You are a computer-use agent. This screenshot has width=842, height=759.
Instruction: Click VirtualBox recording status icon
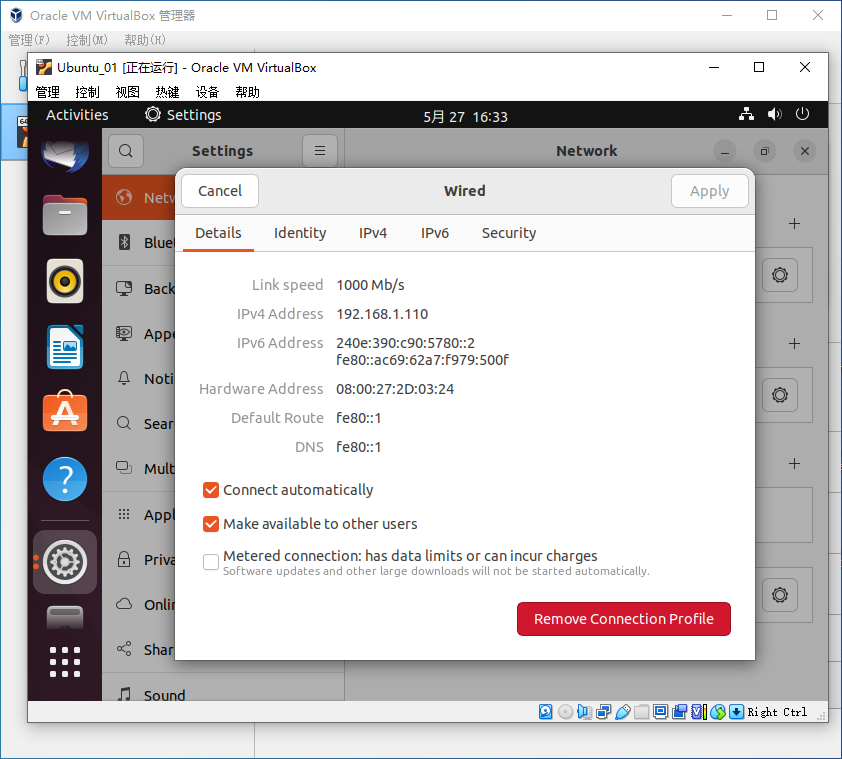(x=679, y=712)
